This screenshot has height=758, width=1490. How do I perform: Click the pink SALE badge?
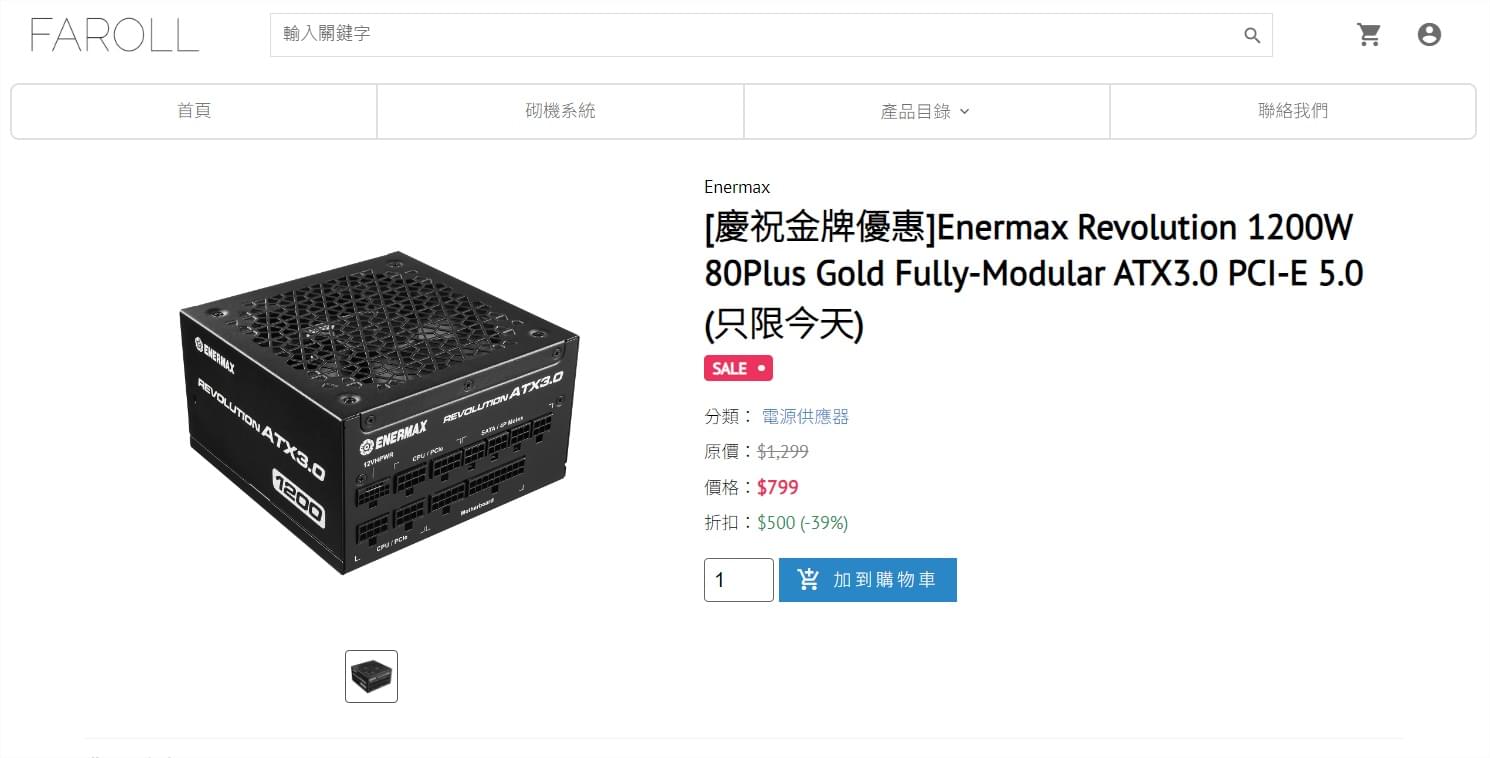click(x=738, y=368)
